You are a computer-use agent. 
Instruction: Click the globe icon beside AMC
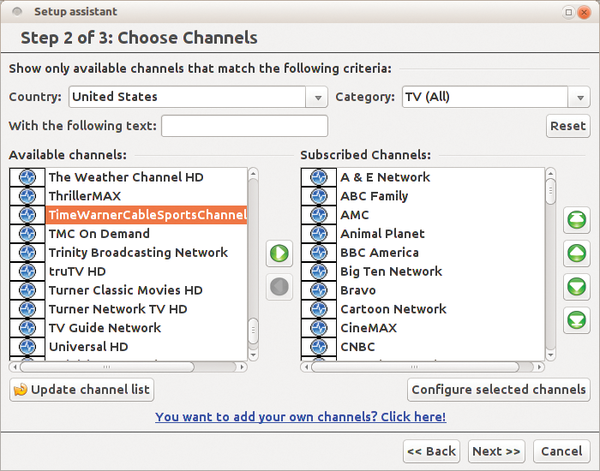click(x=319, y=215)
